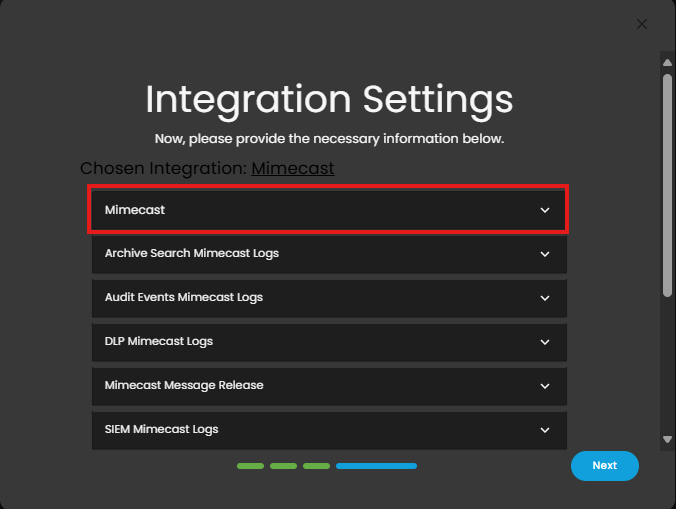
Task: Select the second green progress step
Action: tap(283, 466)
